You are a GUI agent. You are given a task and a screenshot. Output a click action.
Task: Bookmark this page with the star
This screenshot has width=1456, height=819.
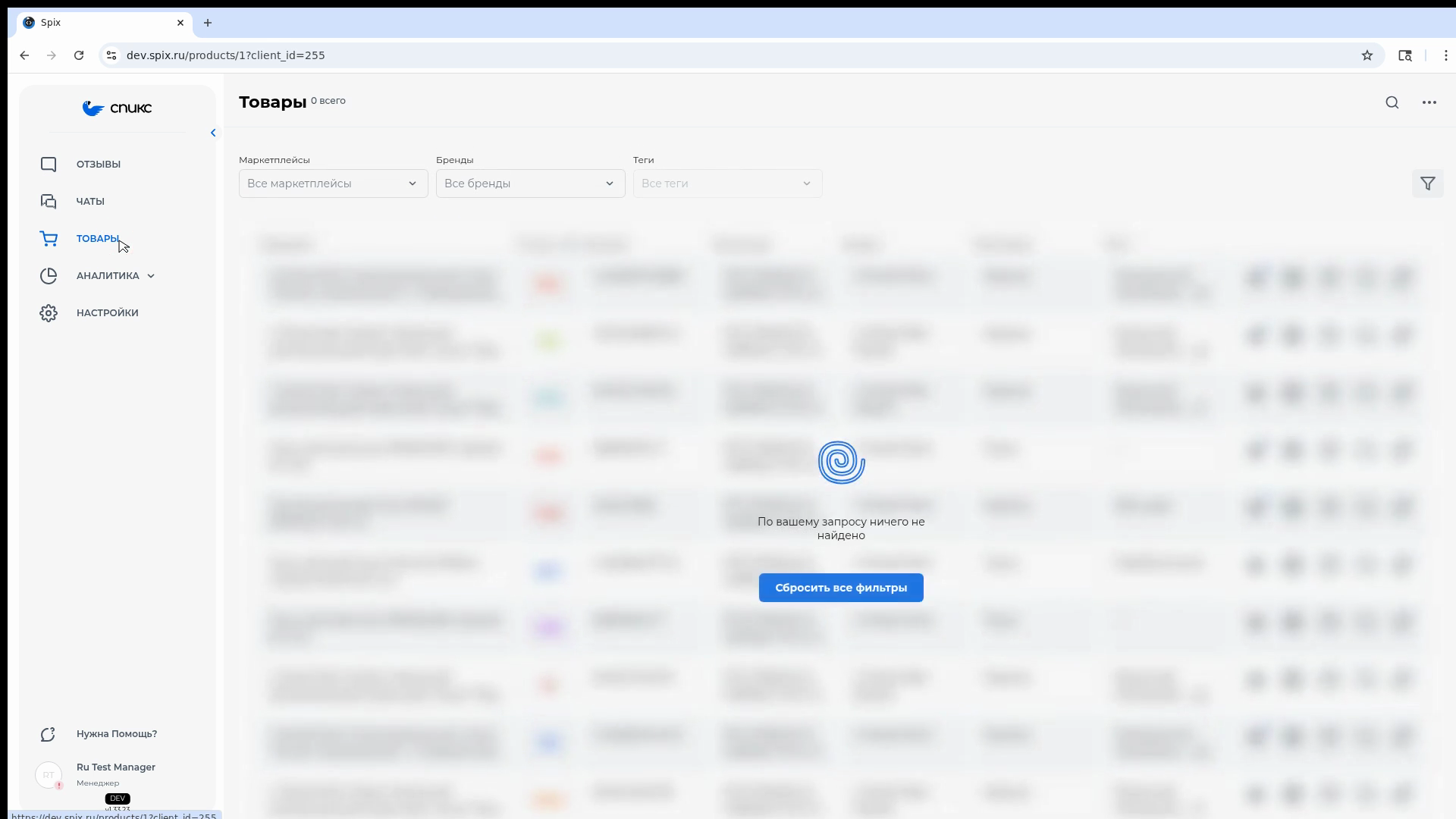[x=1367, y=55]
